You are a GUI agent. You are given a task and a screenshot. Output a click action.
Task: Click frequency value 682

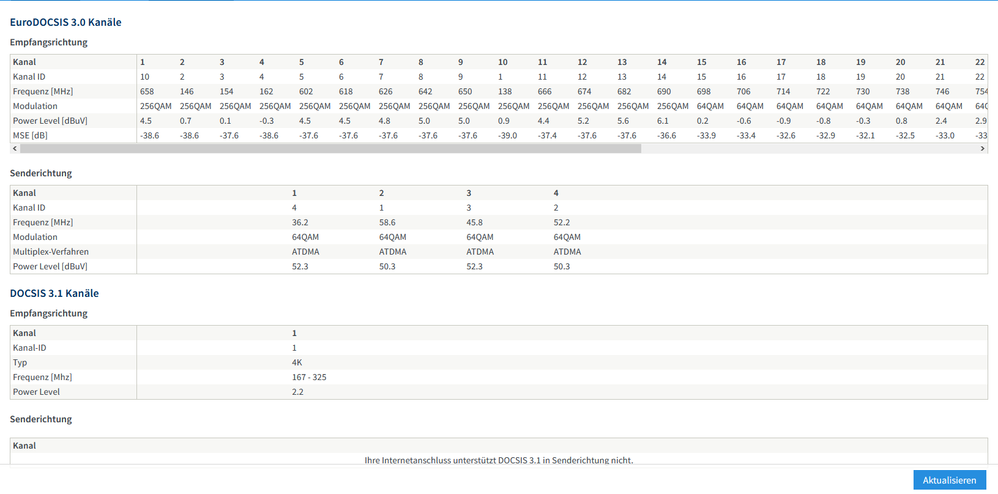624,92
